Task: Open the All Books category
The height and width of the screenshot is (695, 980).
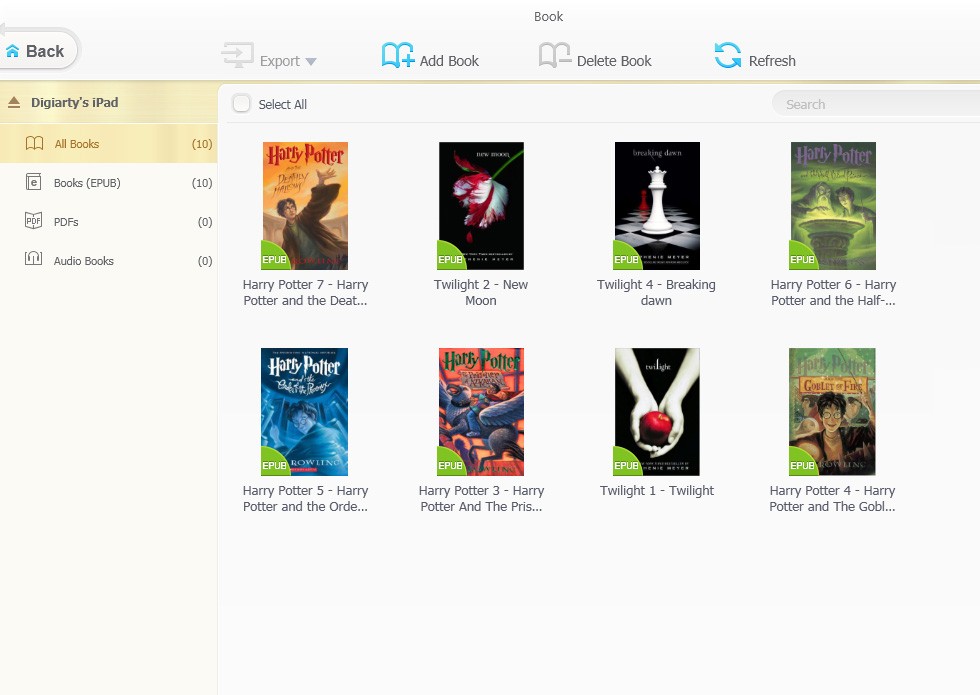Action: pos(109,144)
